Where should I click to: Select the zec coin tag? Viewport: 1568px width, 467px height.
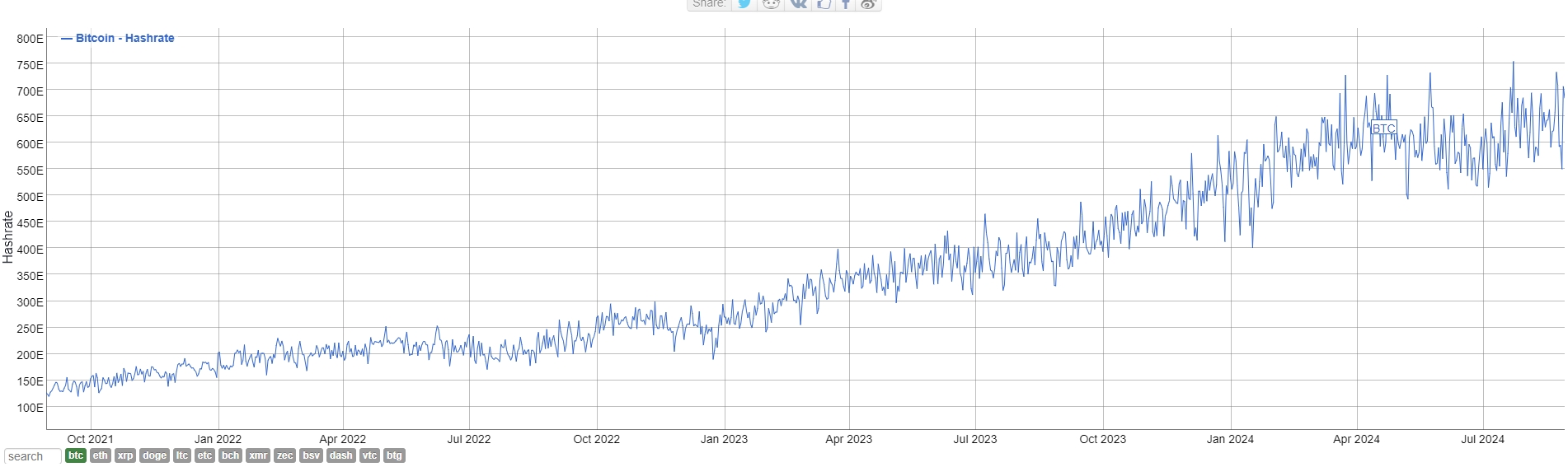click(284, 455)
